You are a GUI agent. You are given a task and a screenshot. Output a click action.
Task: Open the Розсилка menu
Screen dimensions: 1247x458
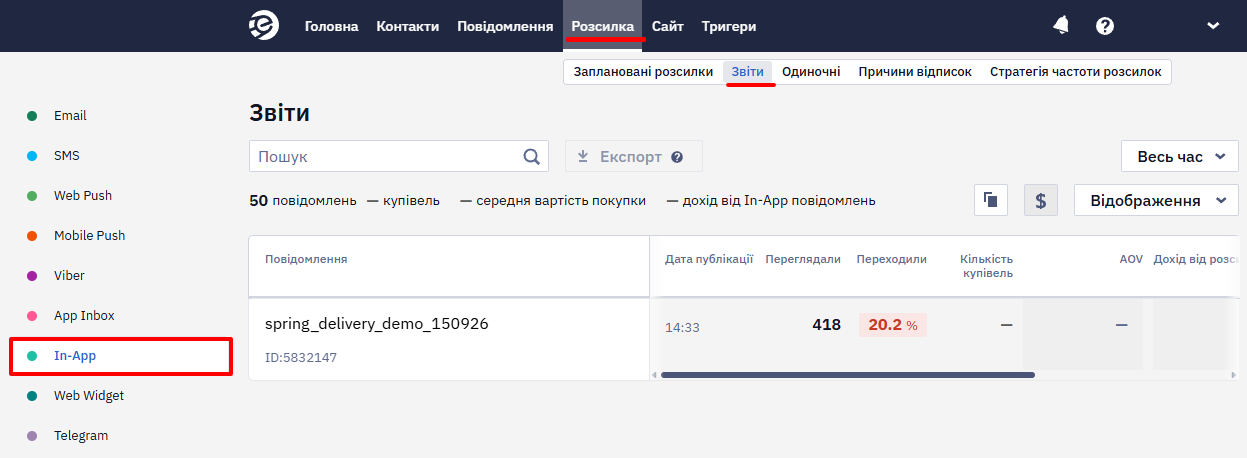[603, 26]
